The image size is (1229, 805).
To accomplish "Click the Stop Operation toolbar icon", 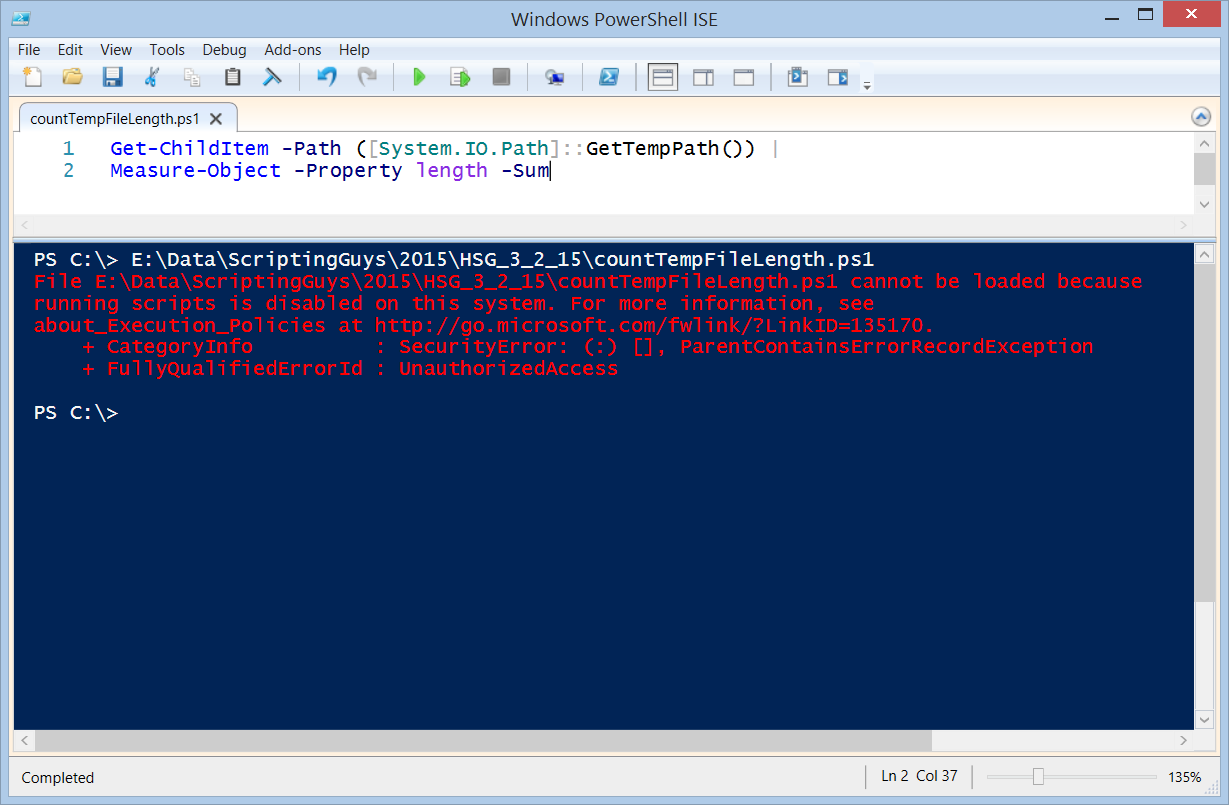I will [501, 76].
